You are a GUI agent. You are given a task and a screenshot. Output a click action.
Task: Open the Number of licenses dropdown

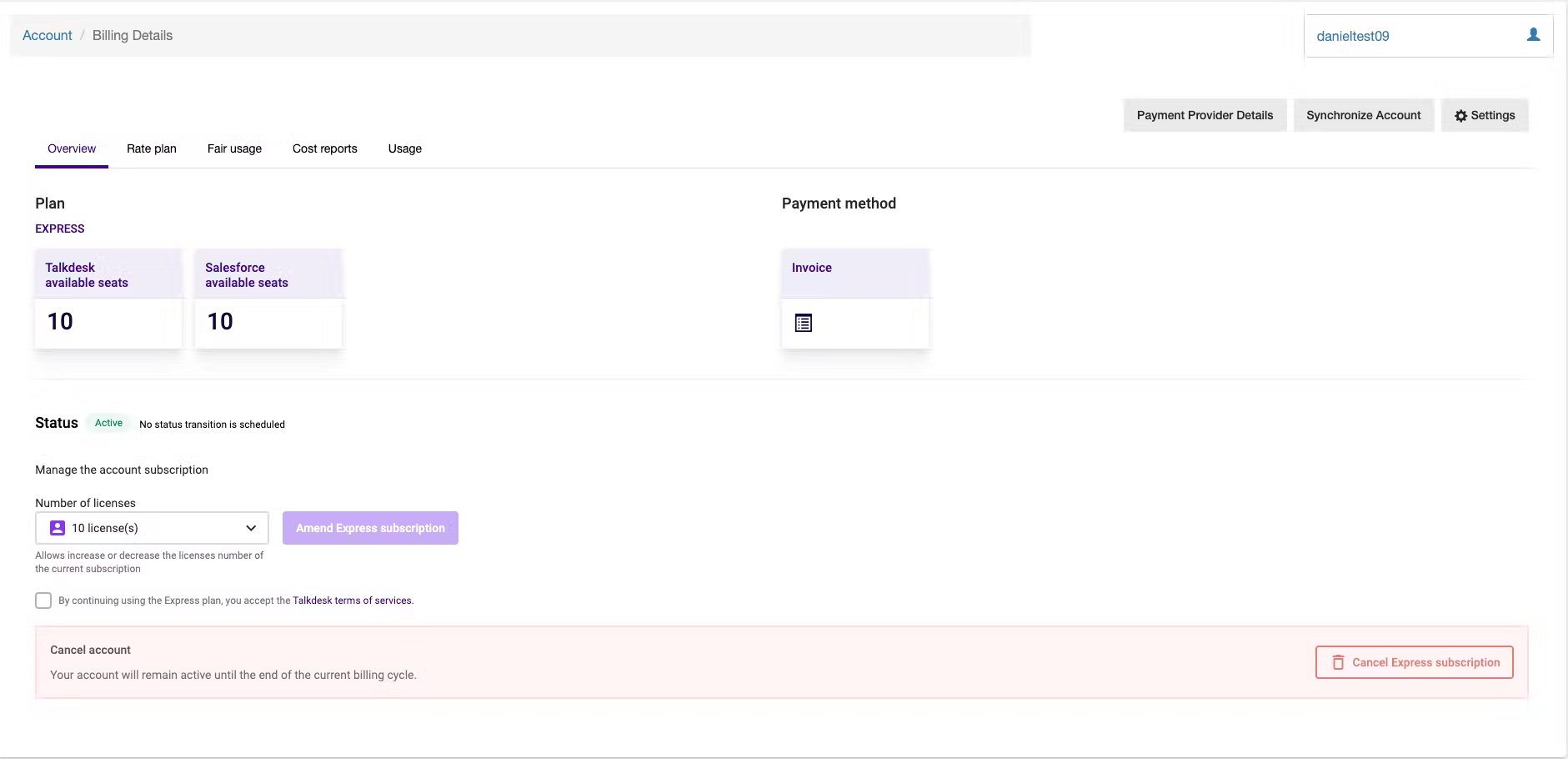[152, 528]
